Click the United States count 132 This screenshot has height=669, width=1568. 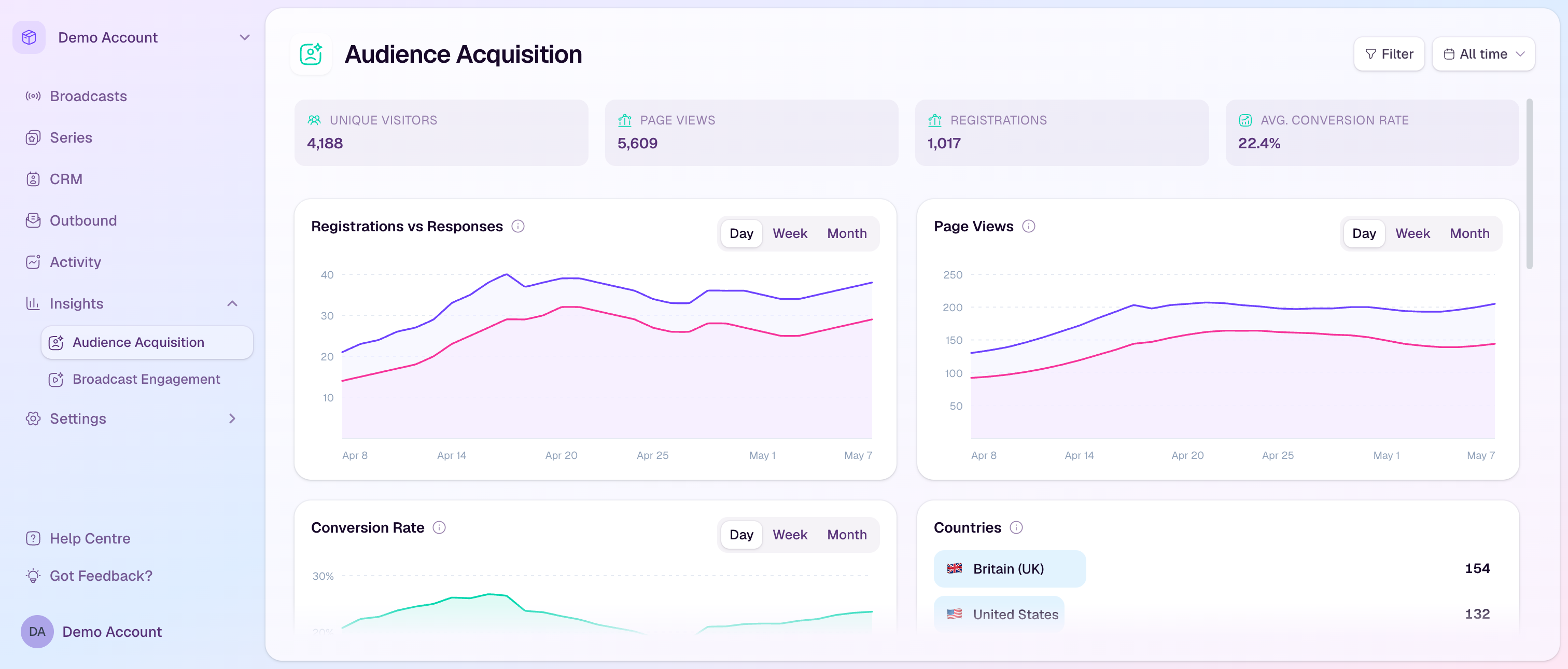tap(1477, 614)
